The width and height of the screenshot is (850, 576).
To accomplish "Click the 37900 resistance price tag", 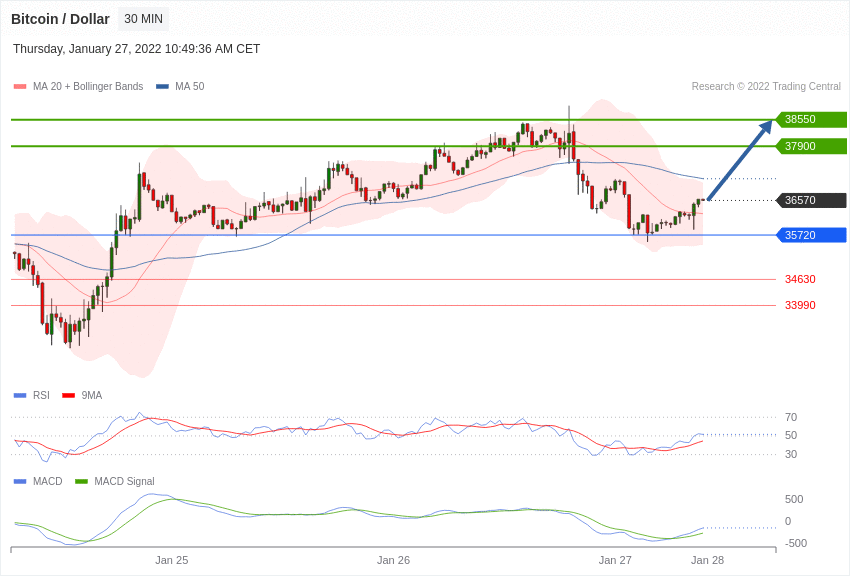I will coord(812,146).
